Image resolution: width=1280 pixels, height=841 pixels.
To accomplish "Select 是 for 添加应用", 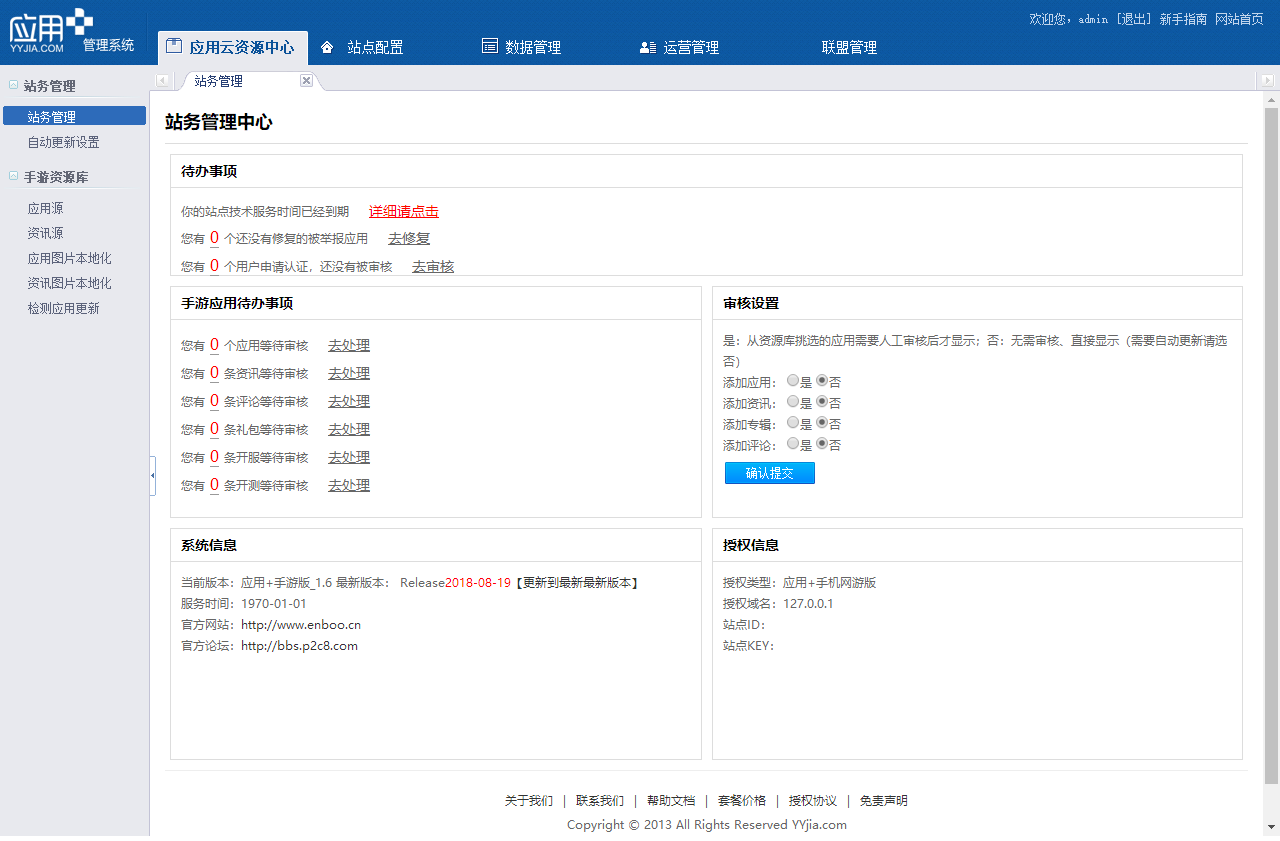I will (793, 381).
